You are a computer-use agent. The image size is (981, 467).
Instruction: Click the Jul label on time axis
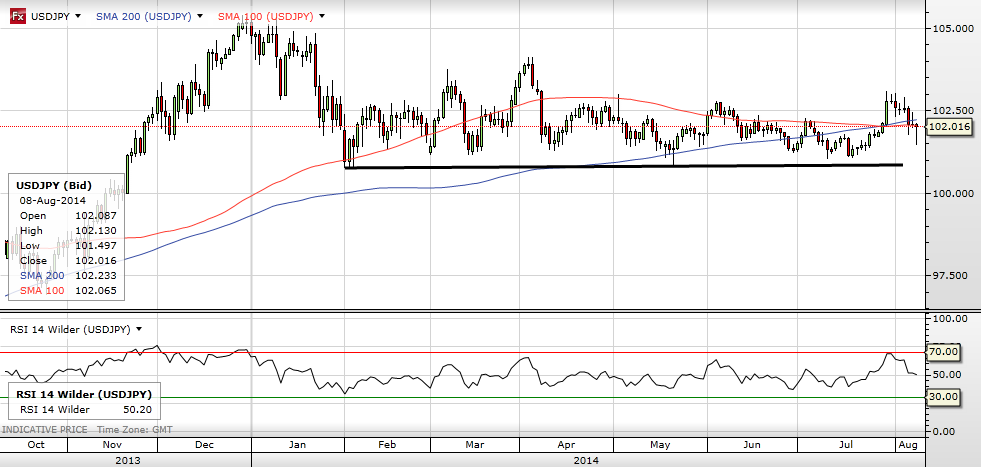(x=846, y=444)
